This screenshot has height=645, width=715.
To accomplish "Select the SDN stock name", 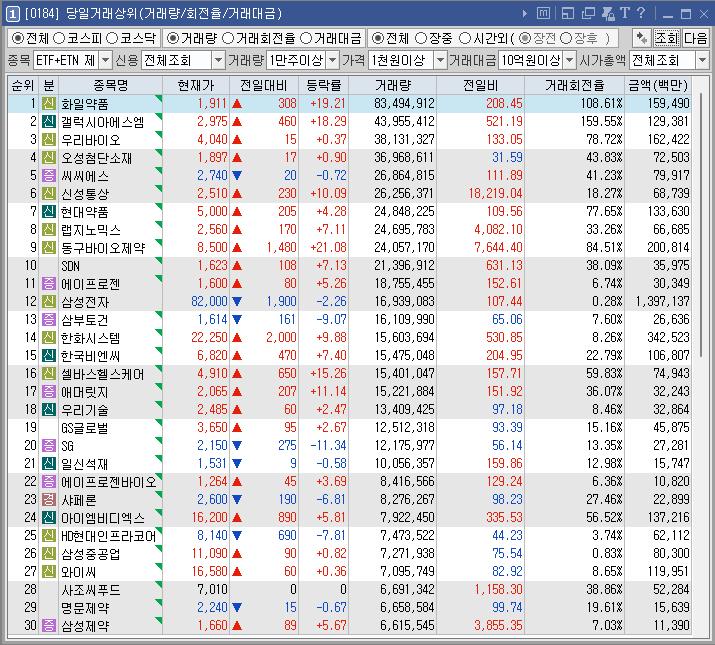I will point(70,265).
